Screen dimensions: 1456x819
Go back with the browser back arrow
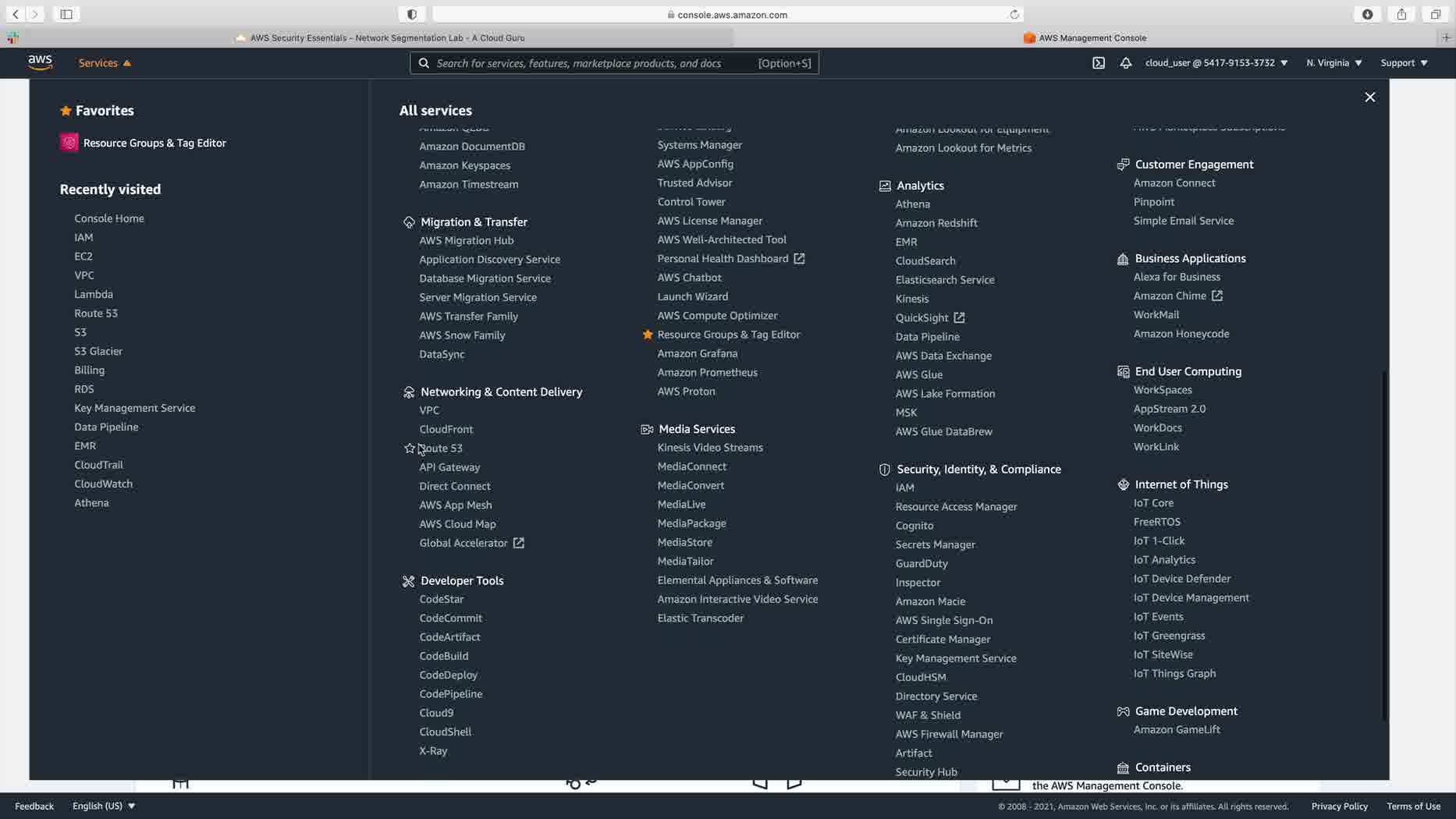click(16, 14)
